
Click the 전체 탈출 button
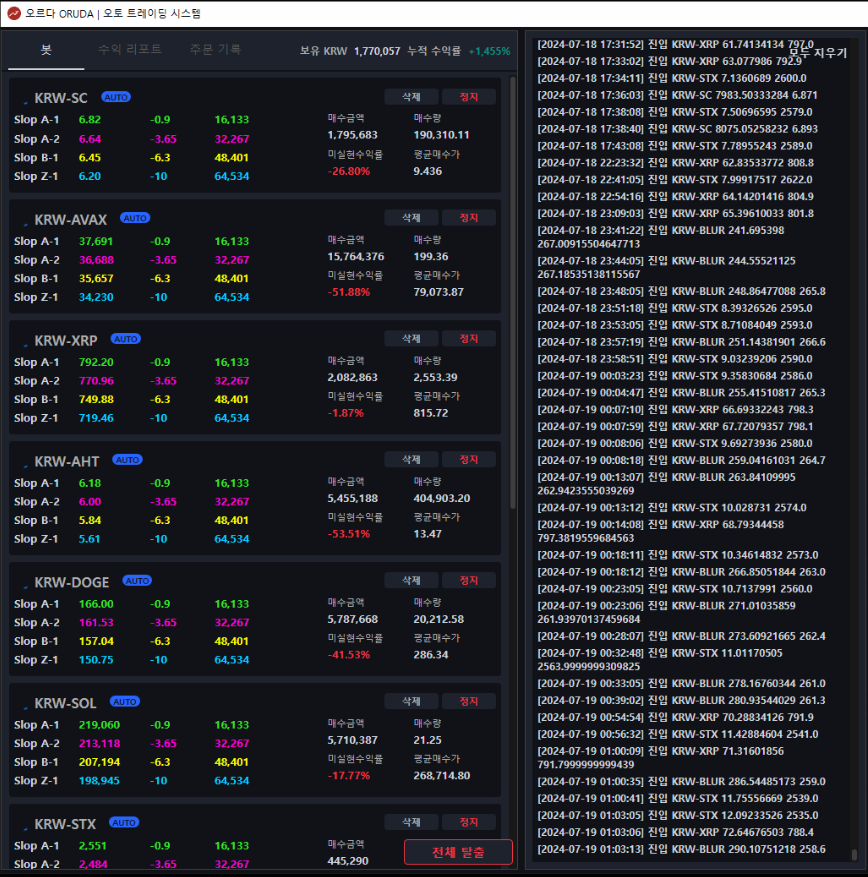click(x=458, y=852)
